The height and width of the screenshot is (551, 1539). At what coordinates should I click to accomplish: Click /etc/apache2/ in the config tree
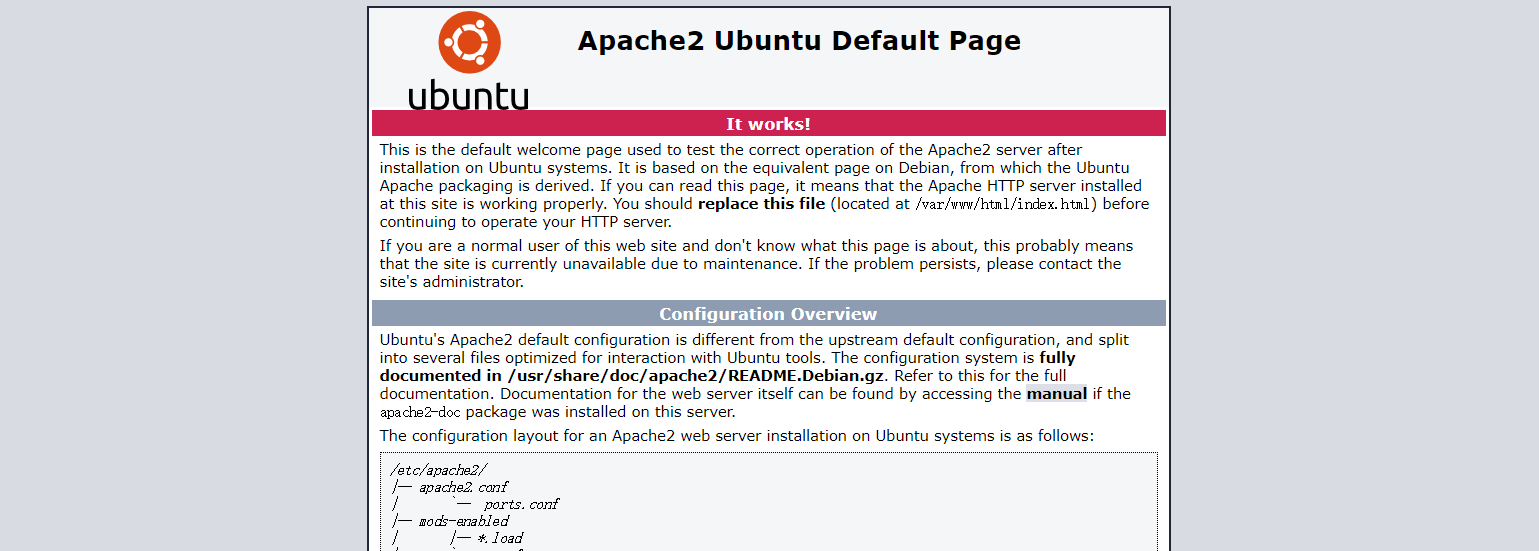tap(439, 470)
